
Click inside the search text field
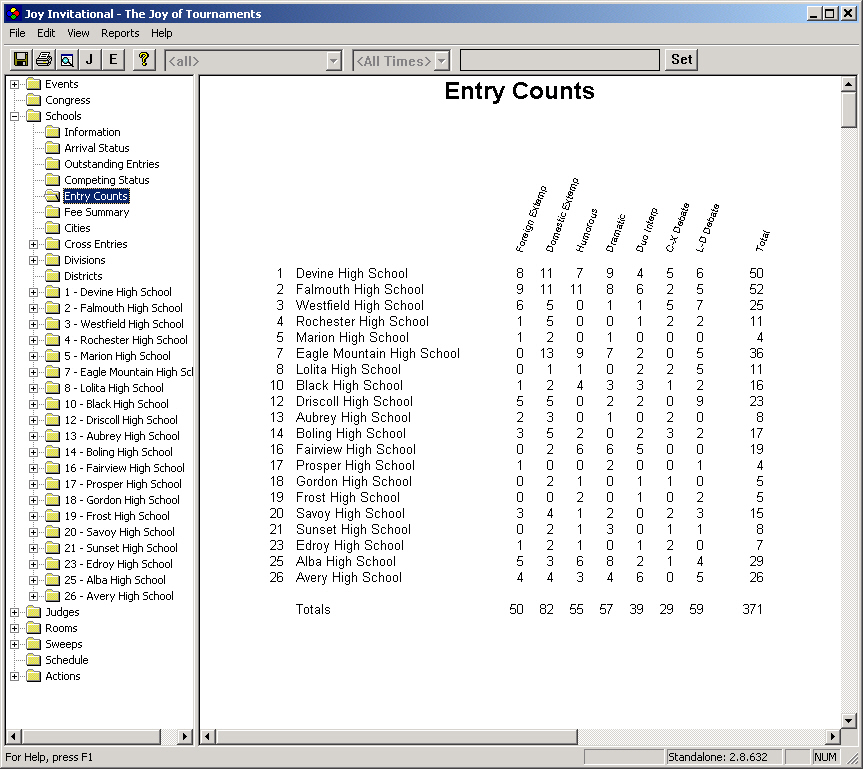click(x=559, y=59)
